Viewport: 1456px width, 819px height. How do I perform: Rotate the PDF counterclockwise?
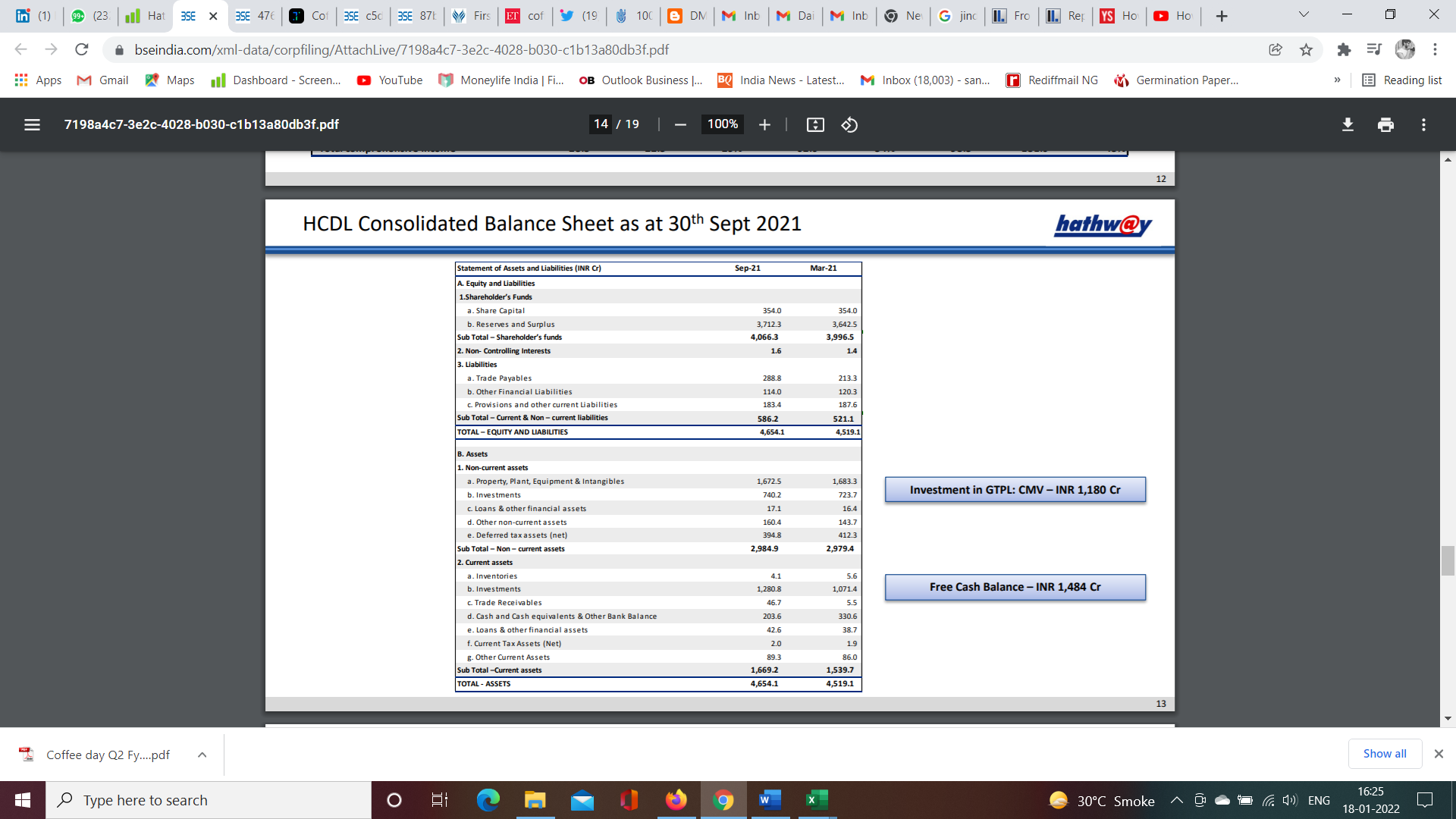coord(849,124)
